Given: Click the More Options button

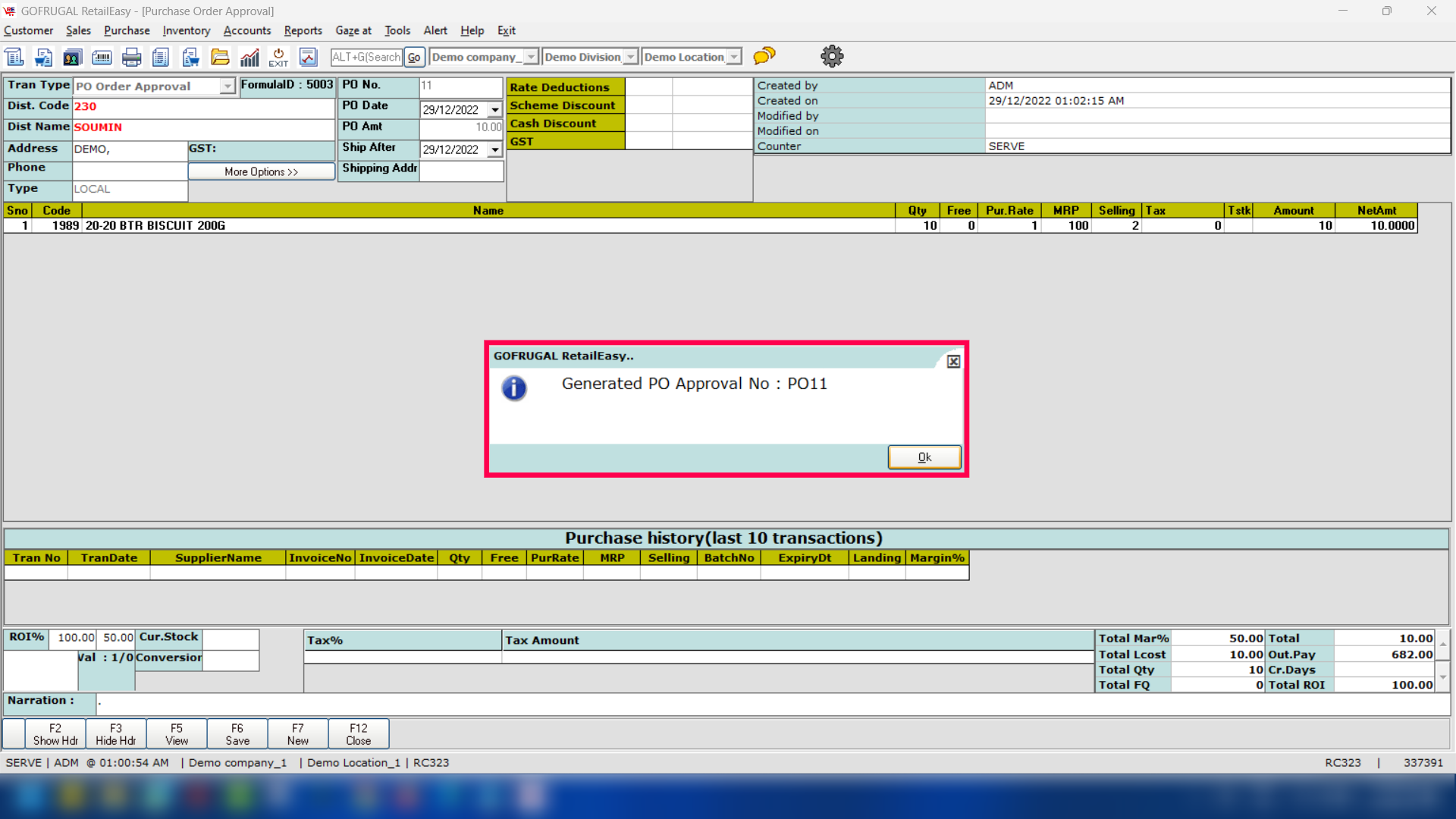Looking at the screenshot, I should coord(261,172).
